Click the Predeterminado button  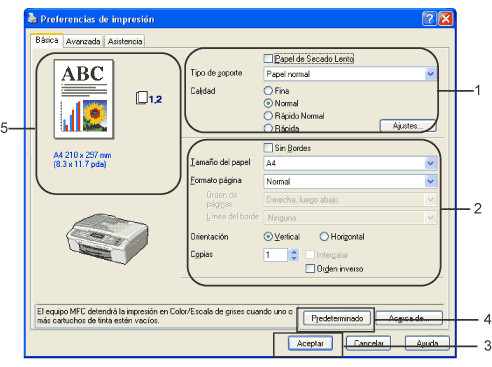pos(337,318)
